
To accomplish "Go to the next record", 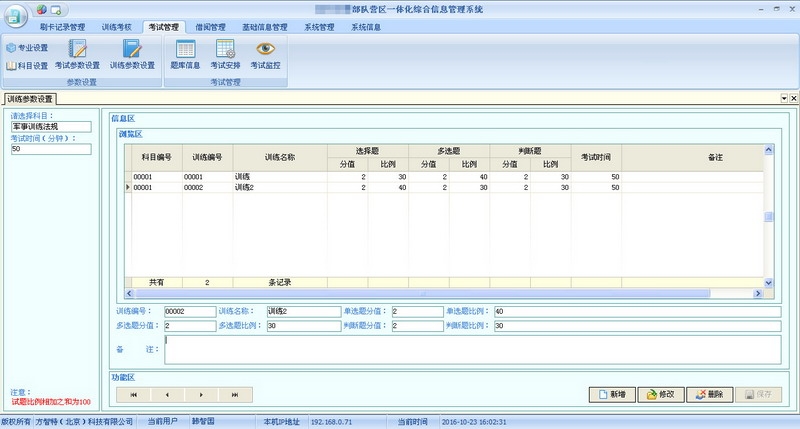I will (x=201, y=395).
